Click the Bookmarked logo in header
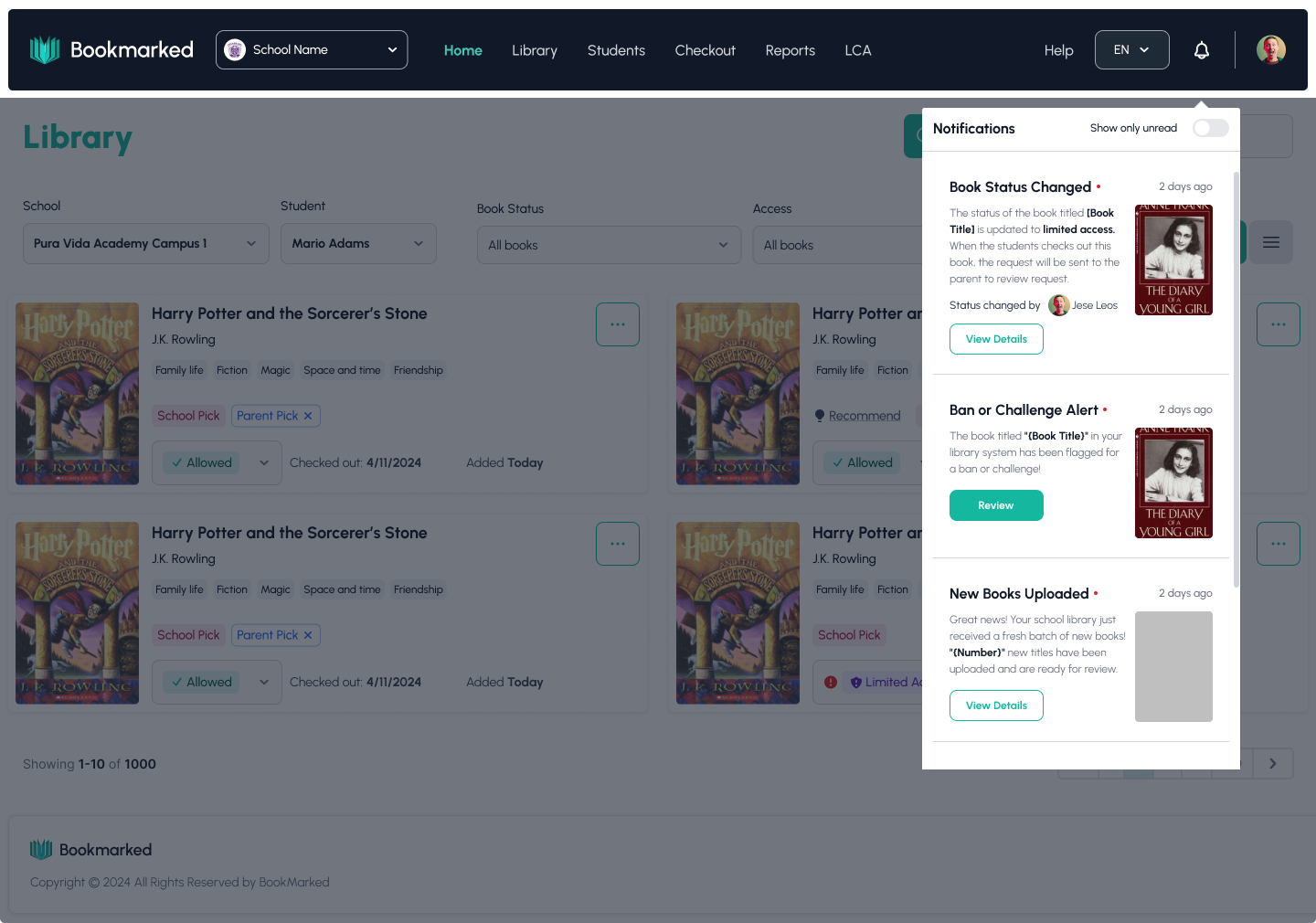The image size is (1316, 923). pos(111,50)
